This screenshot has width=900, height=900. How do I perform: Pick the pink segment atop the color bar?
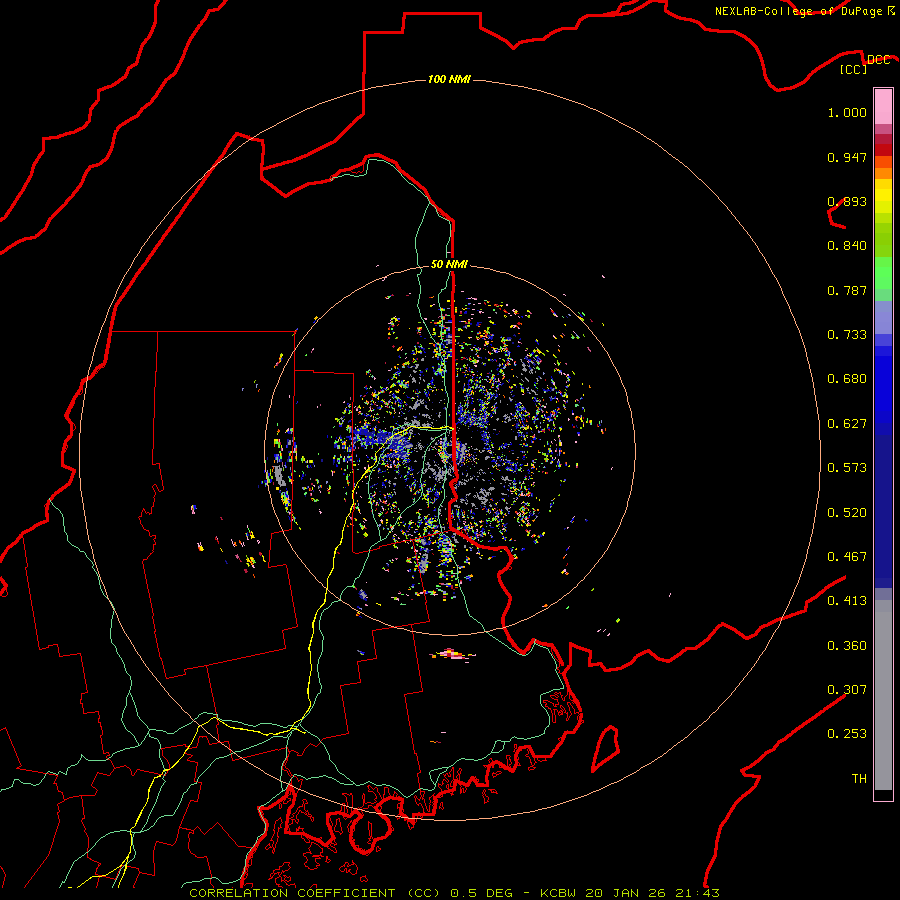pos(883,107)
